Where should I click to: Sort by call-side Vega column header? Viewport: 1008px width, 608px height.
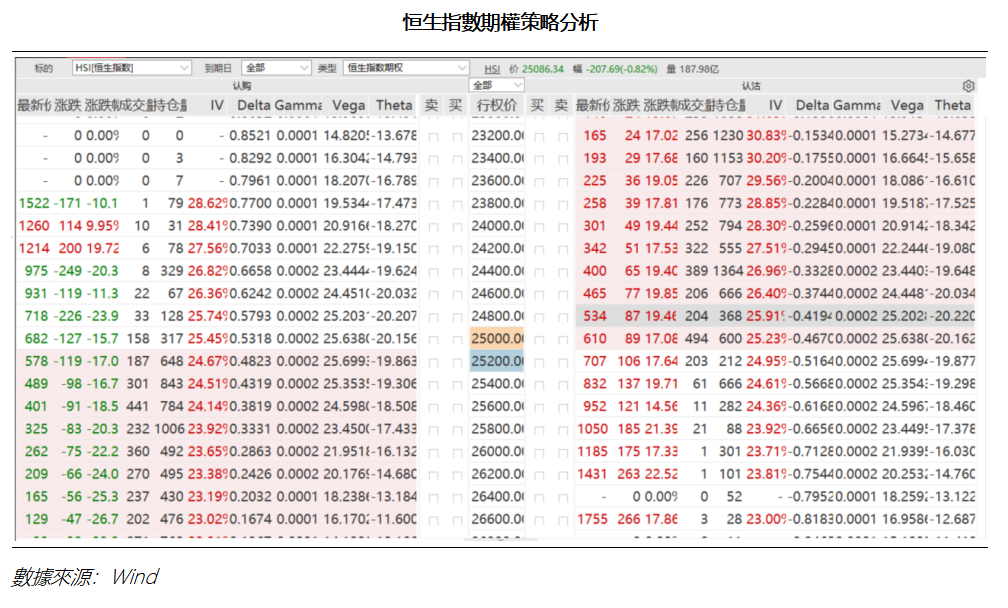[348, 105]
